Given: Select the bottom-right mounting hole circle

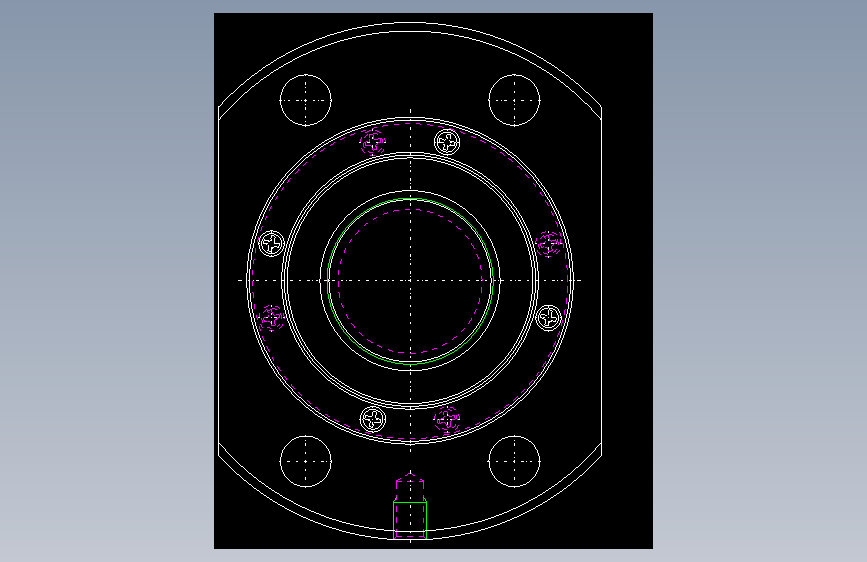Looking at the screenshot, I should pyautogui.click(x=514, y=461).
